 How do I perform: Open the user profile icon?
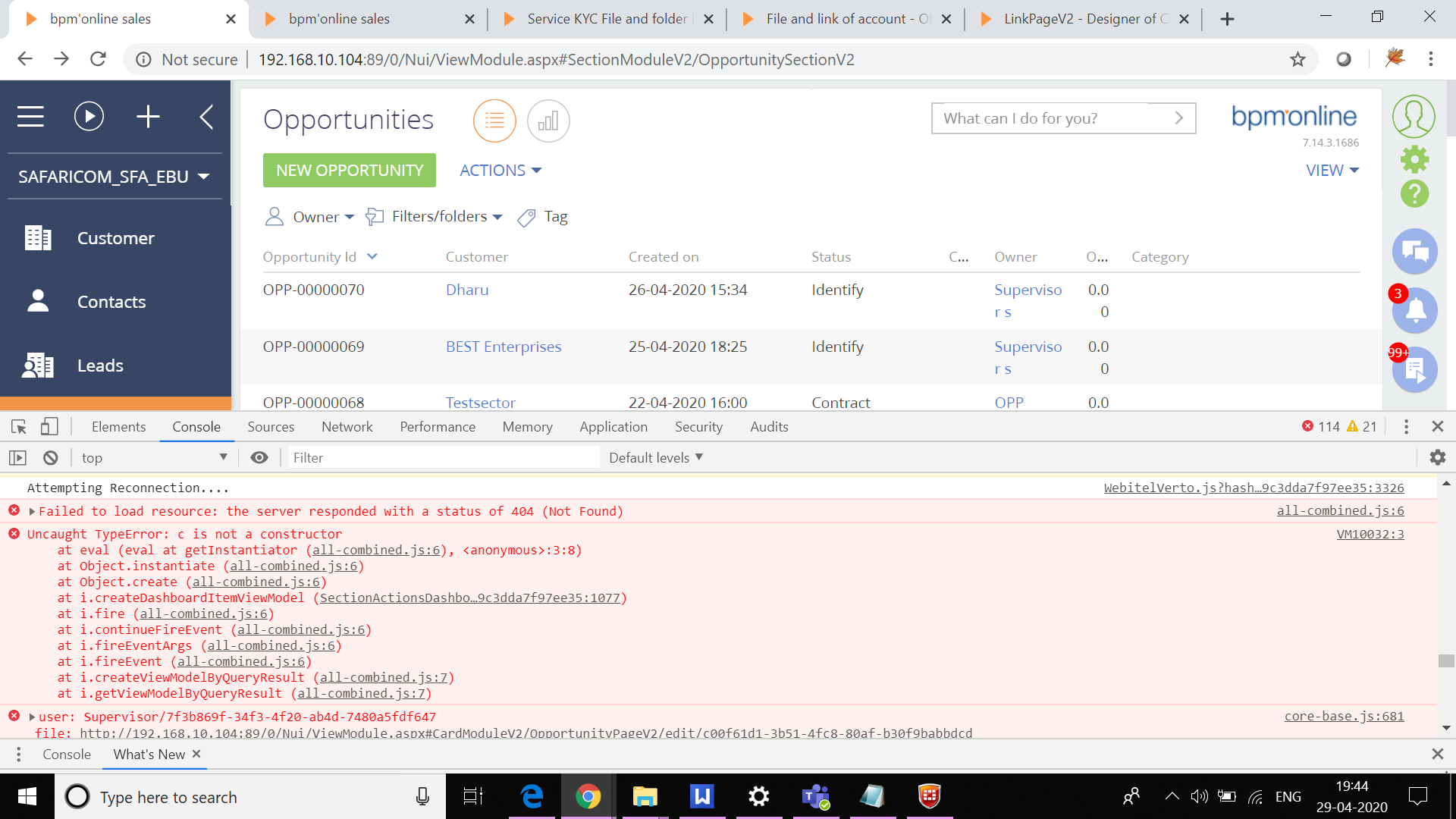coord(1414,117)
